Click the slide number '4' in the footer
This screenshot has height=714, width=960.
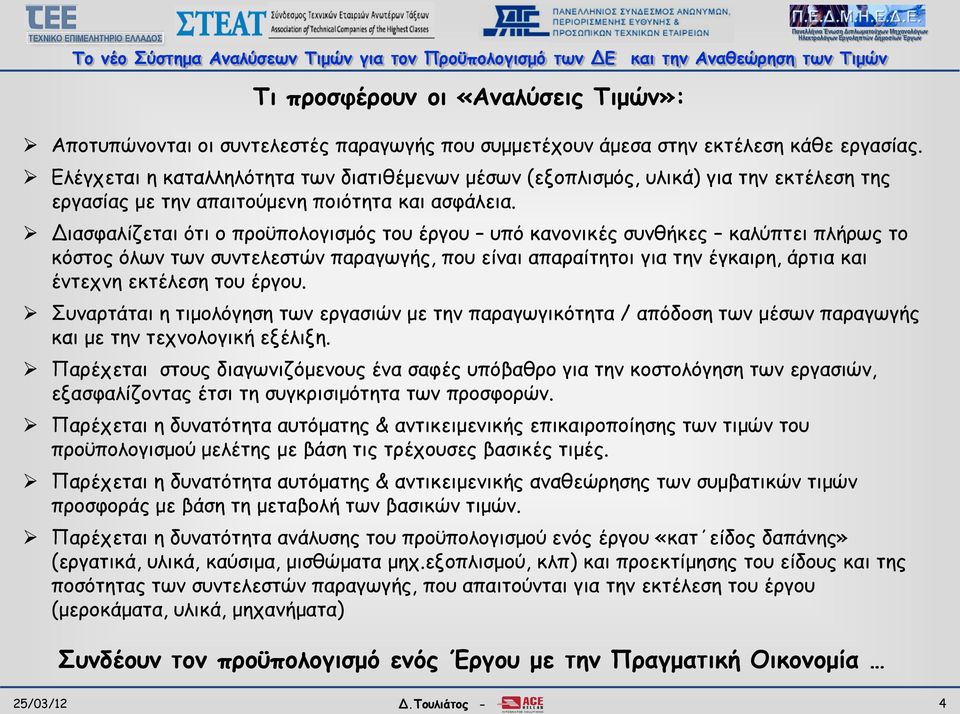942,704
